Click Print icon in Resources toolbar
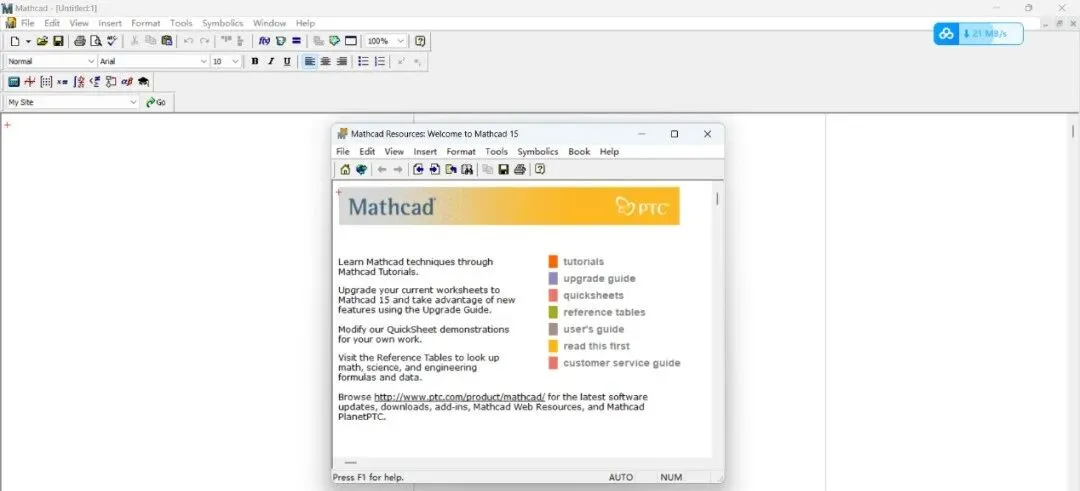 click(x=520, y=169)
